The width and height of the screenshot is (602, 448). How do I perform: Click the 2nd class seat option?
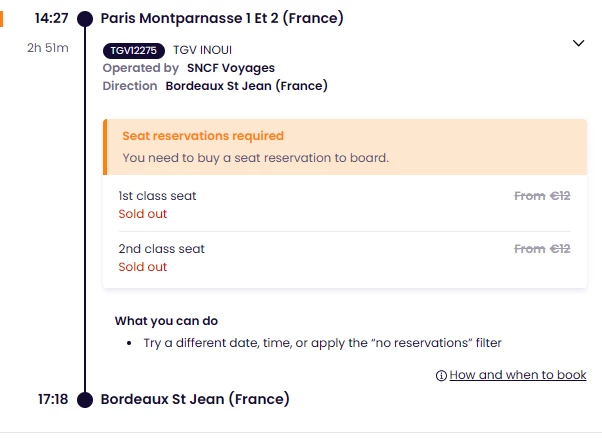[x=161, y=249]
